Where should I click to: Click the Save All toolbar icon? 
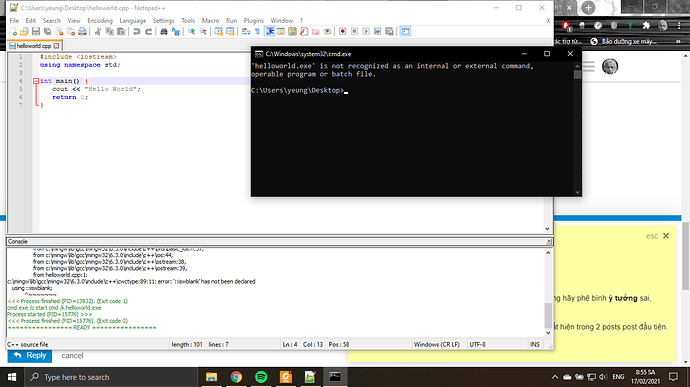48,32
